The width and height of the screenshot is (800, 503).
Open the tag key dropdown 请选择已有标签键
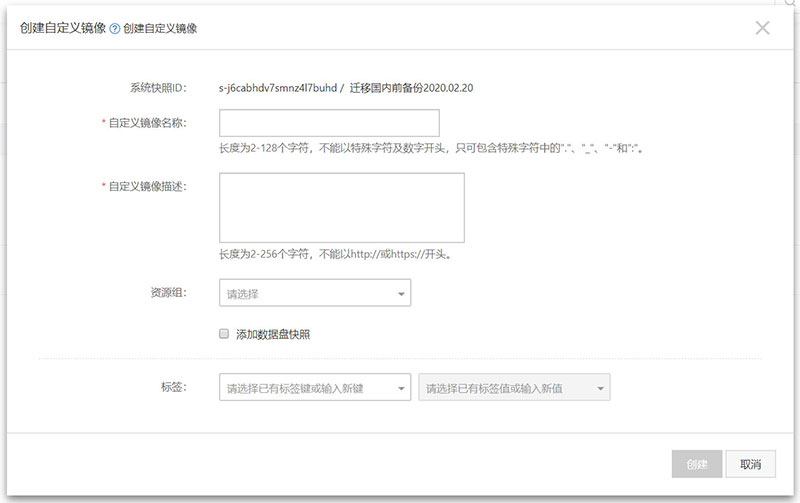(315, 387)
